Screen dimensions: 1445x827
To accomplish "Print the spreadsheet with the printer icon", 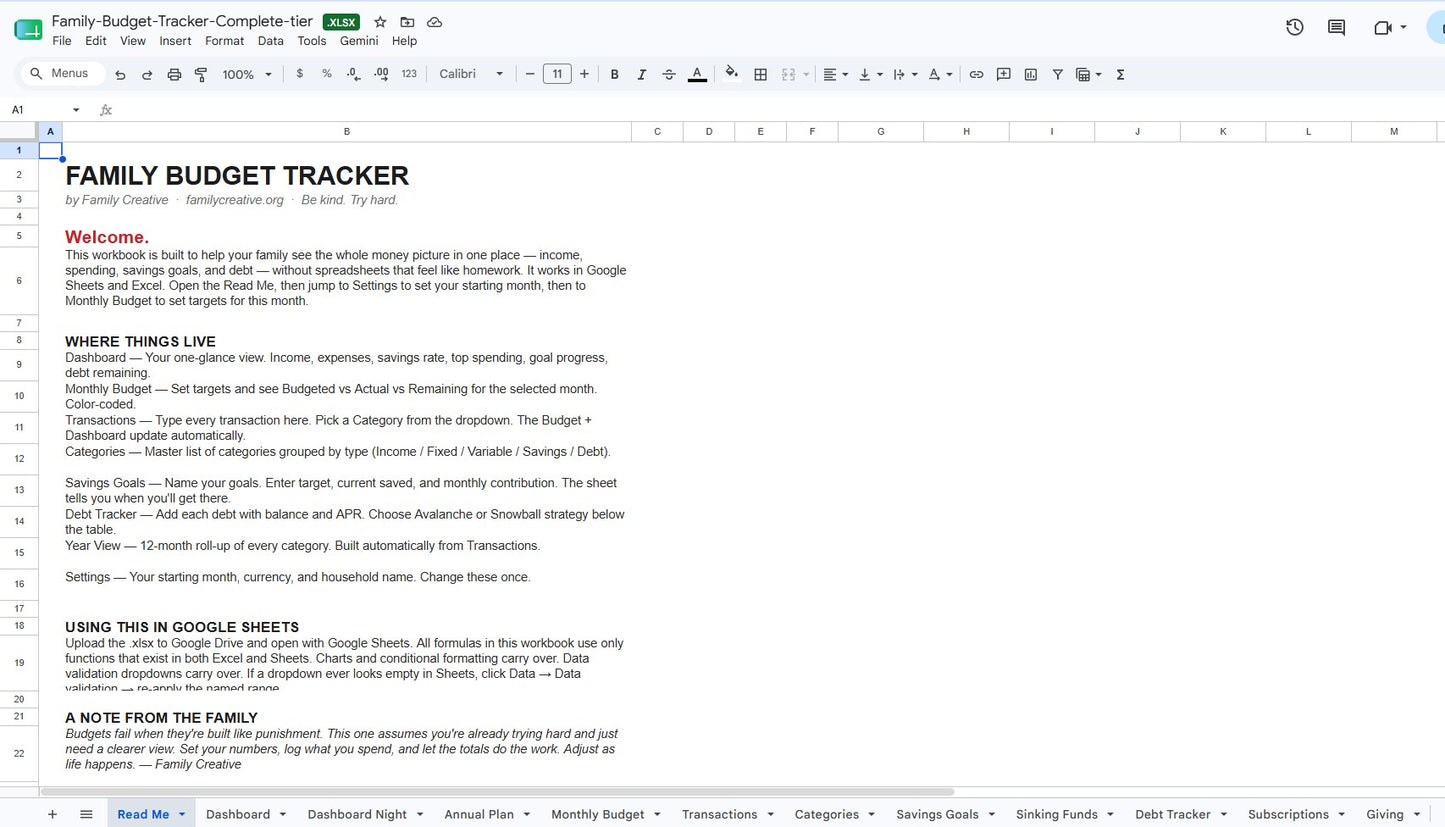I will pyautogui.click(x=174, y=74).
